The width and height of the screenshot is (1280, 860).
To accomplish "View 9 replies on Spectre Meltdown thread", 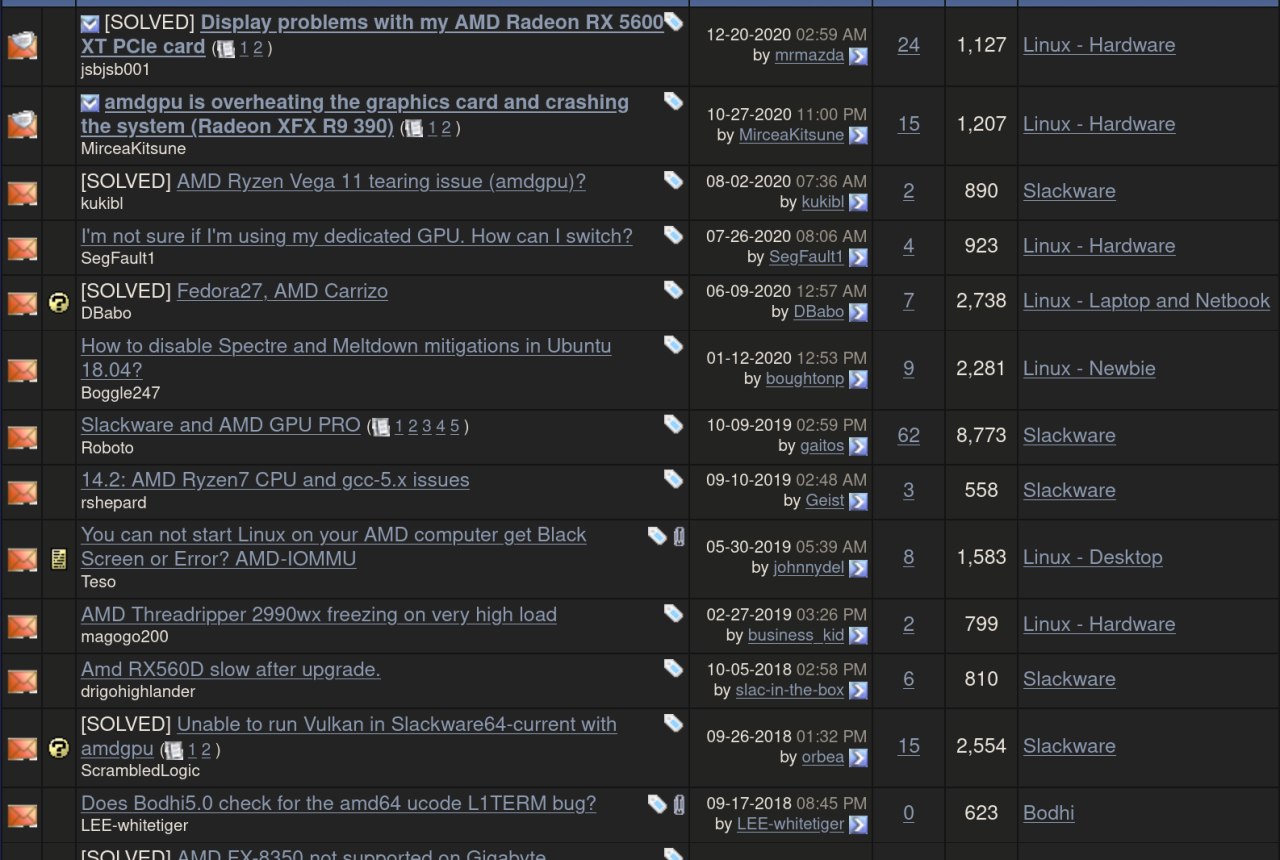I will pyautogui.click(x=908, y=368).
